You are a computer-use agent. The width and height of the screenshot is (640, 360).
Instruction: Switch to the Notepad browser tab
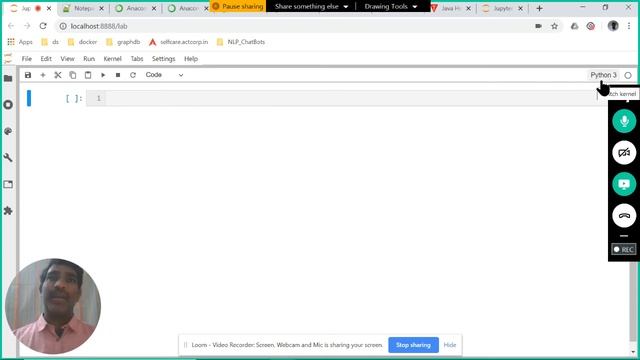pos(83,8)
